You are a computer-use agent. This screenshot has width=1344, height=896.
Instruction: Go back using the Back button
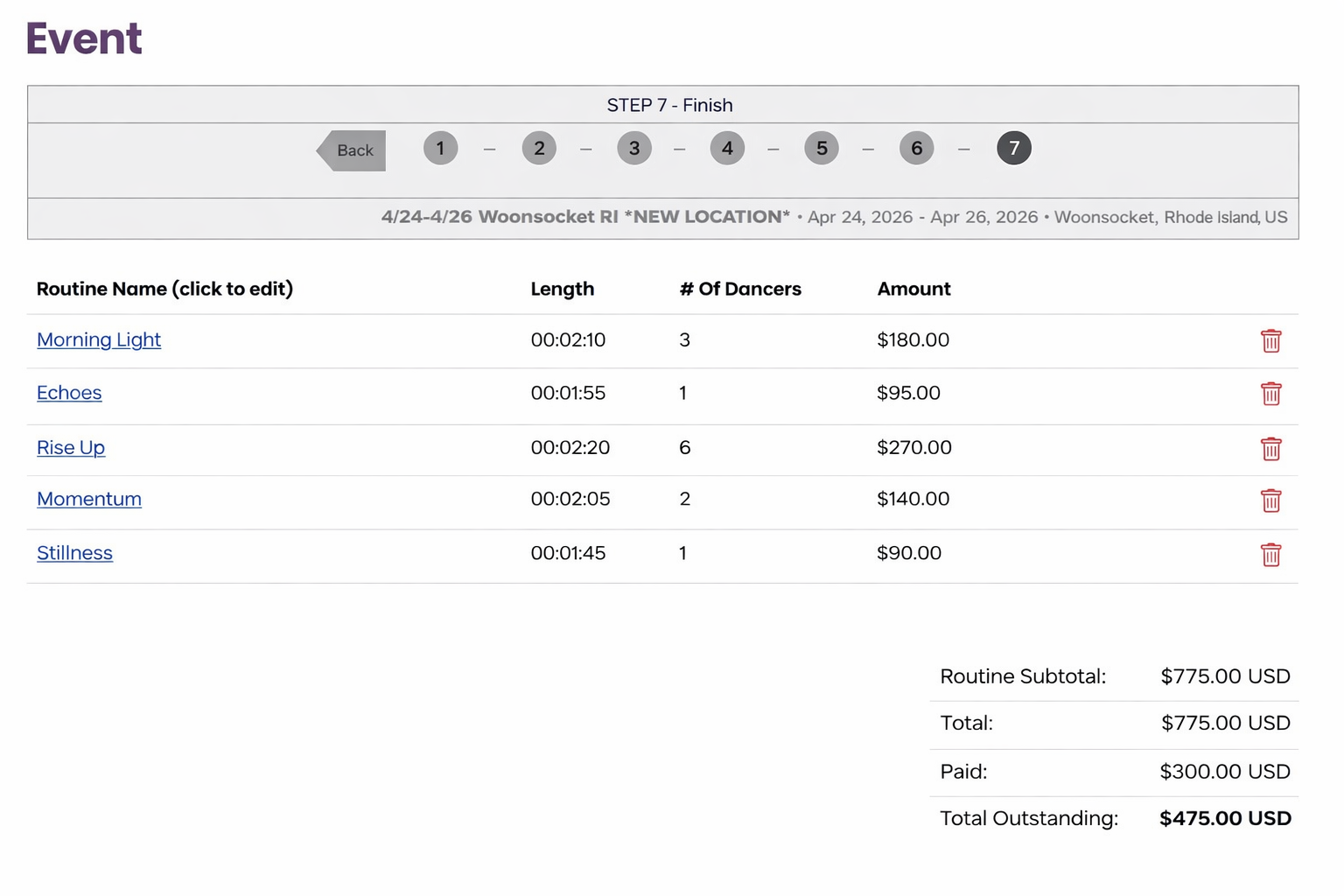352,150
